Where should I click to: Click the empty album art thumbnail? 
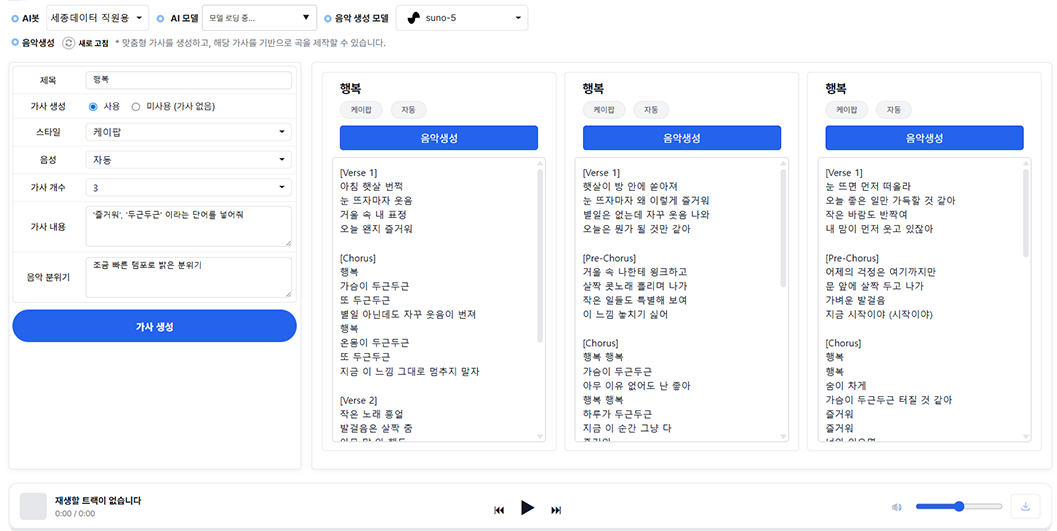click(33, 506)
